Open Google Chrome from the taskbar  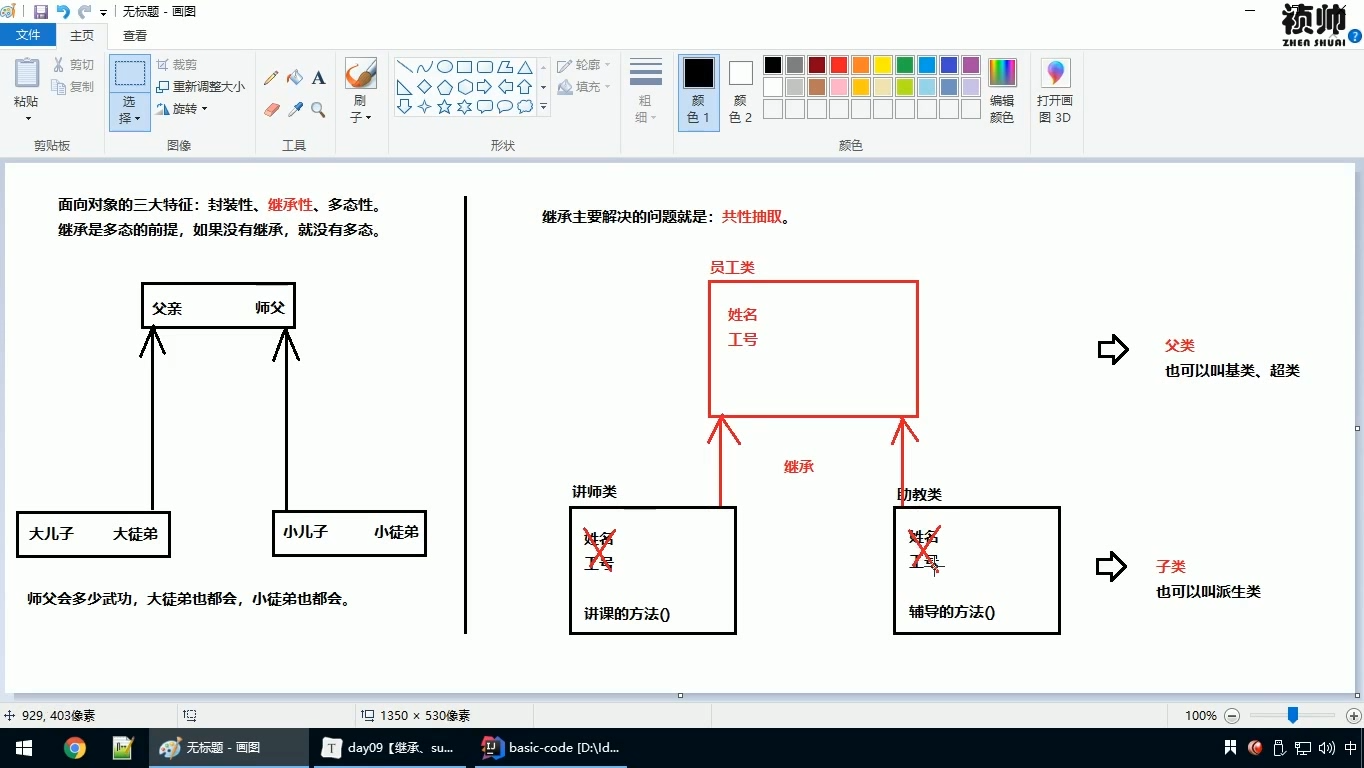click(x=74, y=748)
